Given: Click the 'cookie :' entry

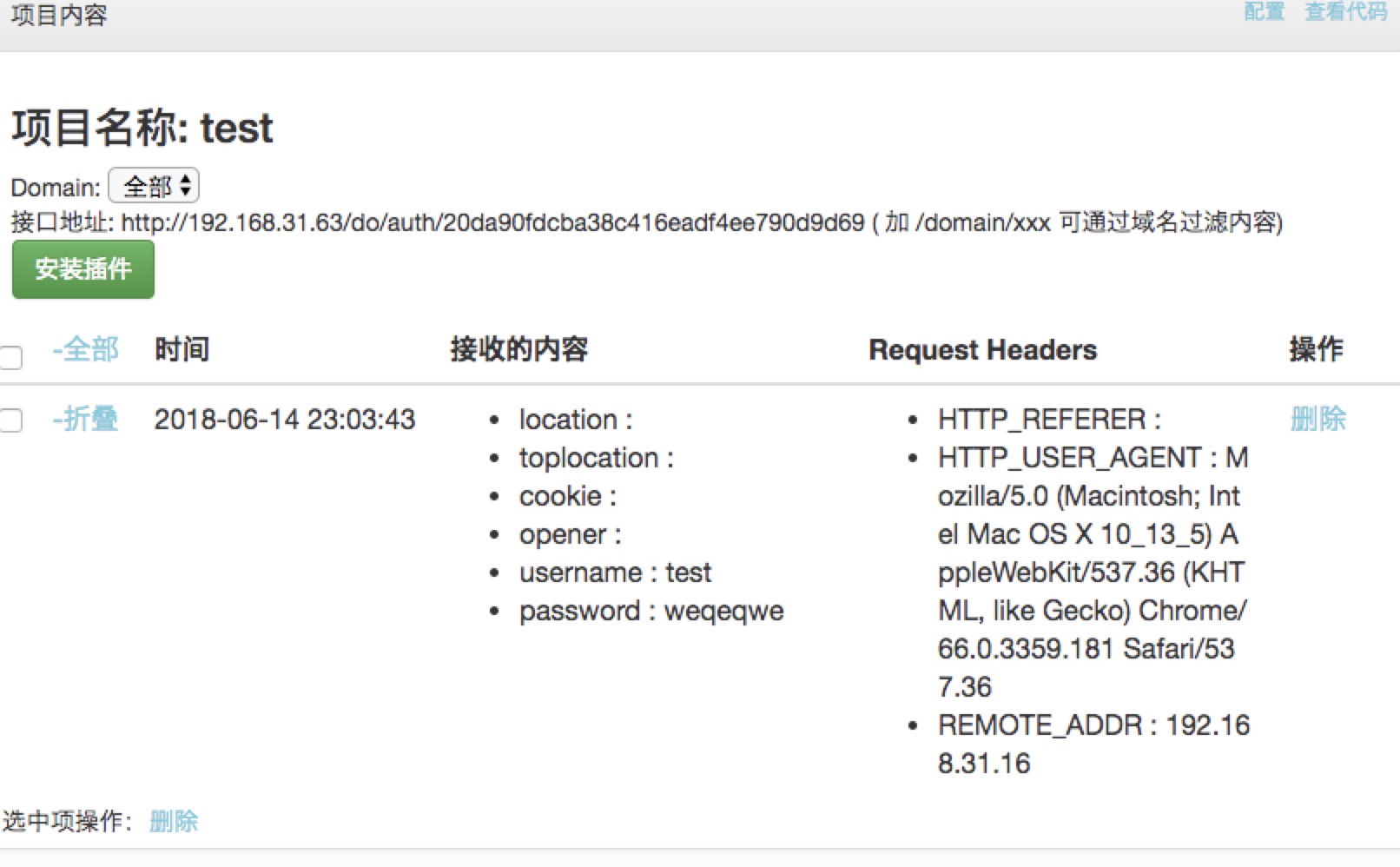Looking at the screenshot, I should [x=568, y=496].
